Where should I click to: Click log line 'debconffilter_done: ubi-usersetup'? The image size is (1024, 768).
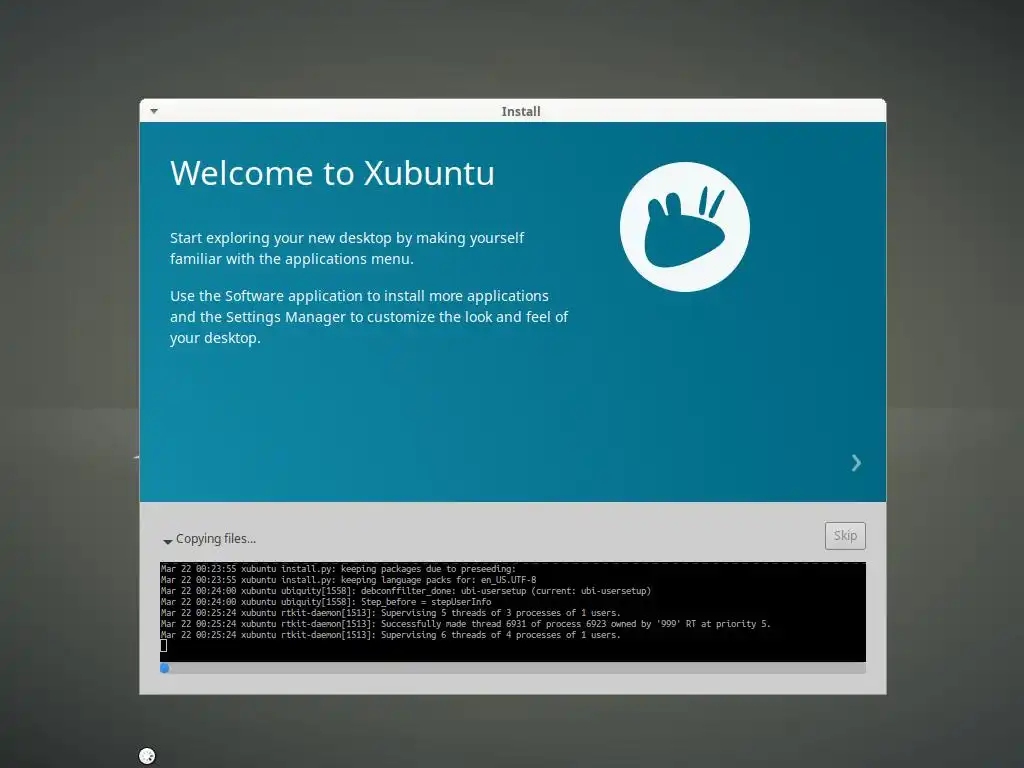coord(406,591)
